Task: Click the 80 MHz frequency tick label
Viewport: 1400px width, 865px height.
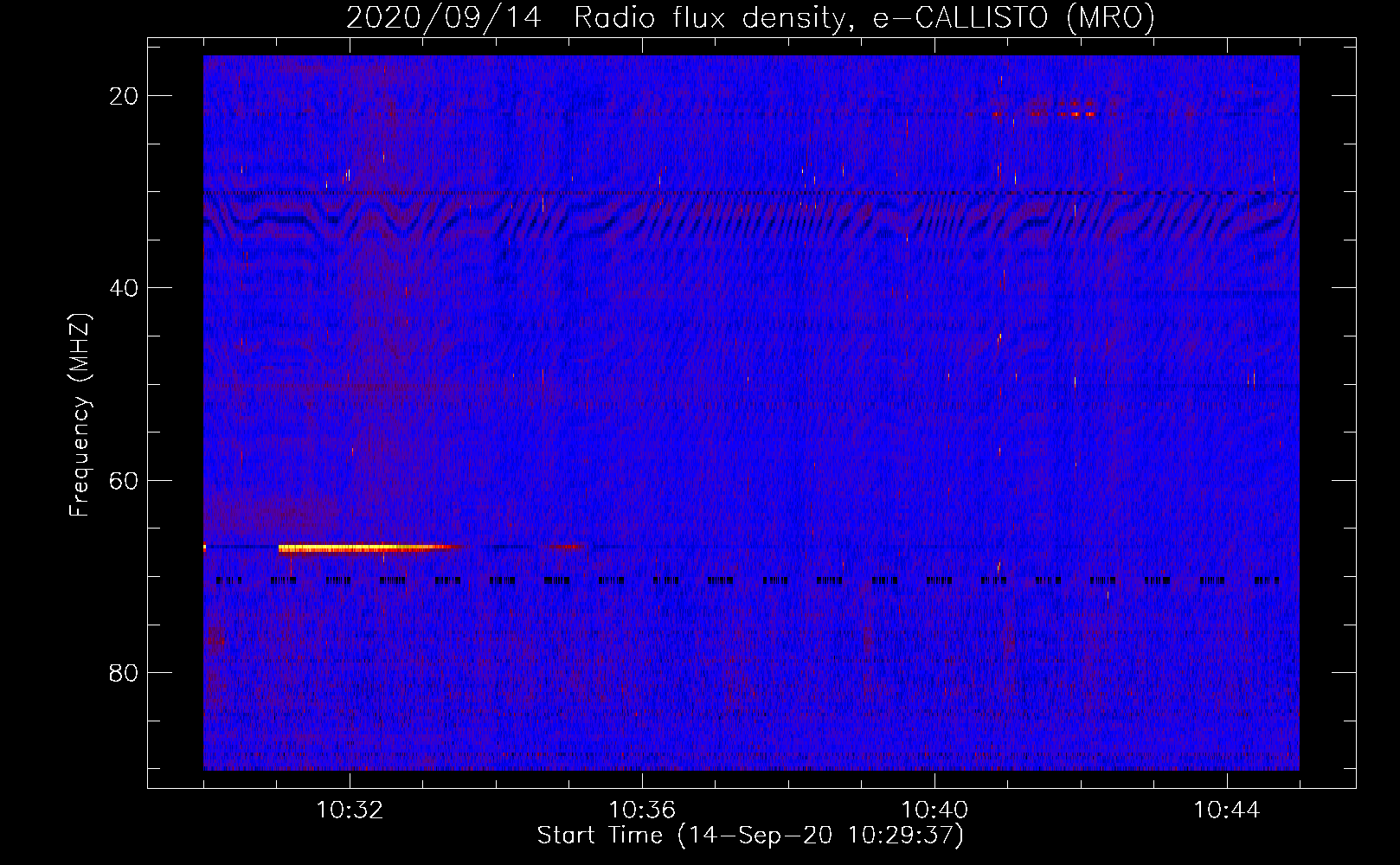Action: (x=125, y=672)
